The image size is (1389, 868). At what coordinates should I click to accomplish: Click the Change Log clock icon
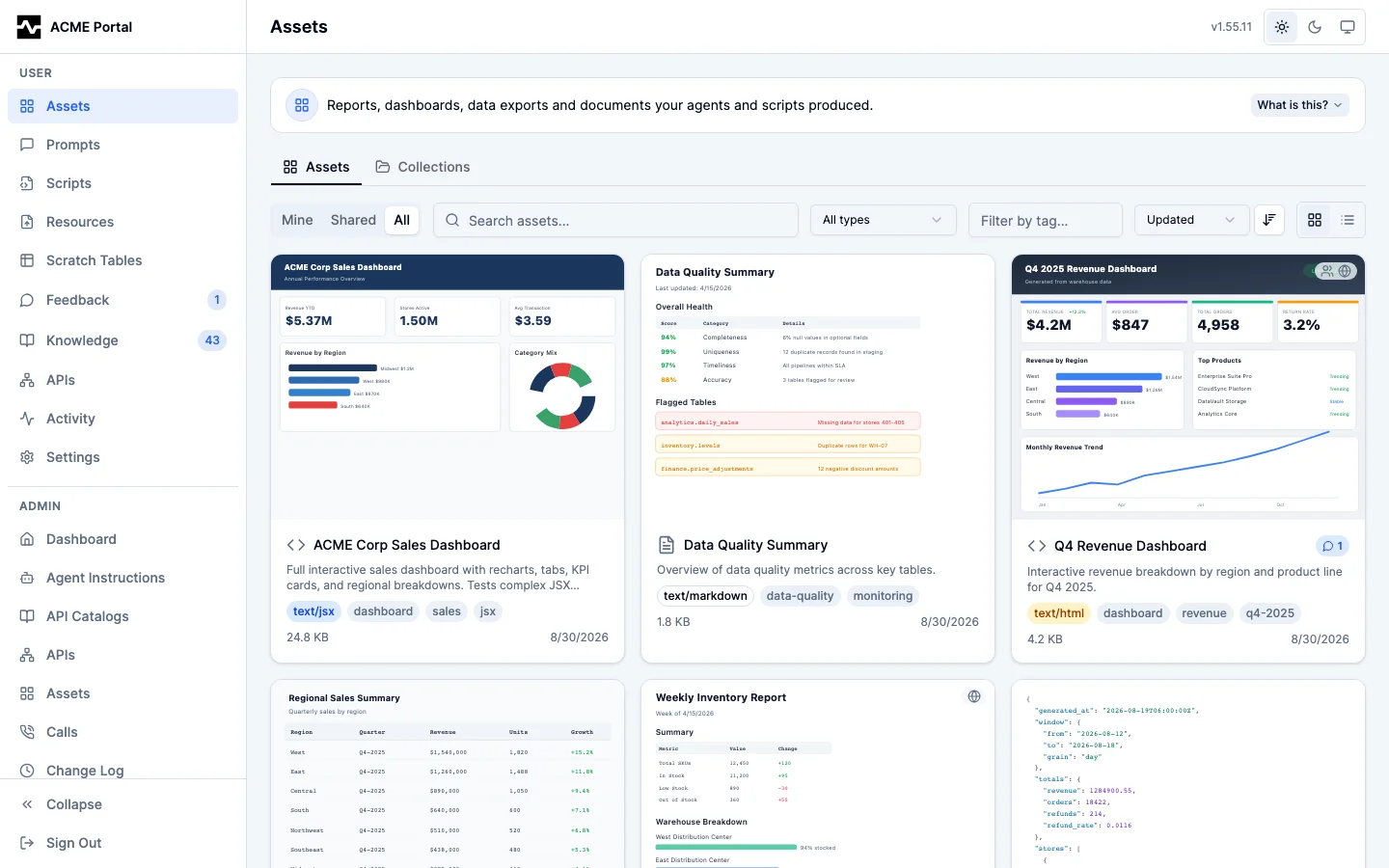tap(27, 771)
